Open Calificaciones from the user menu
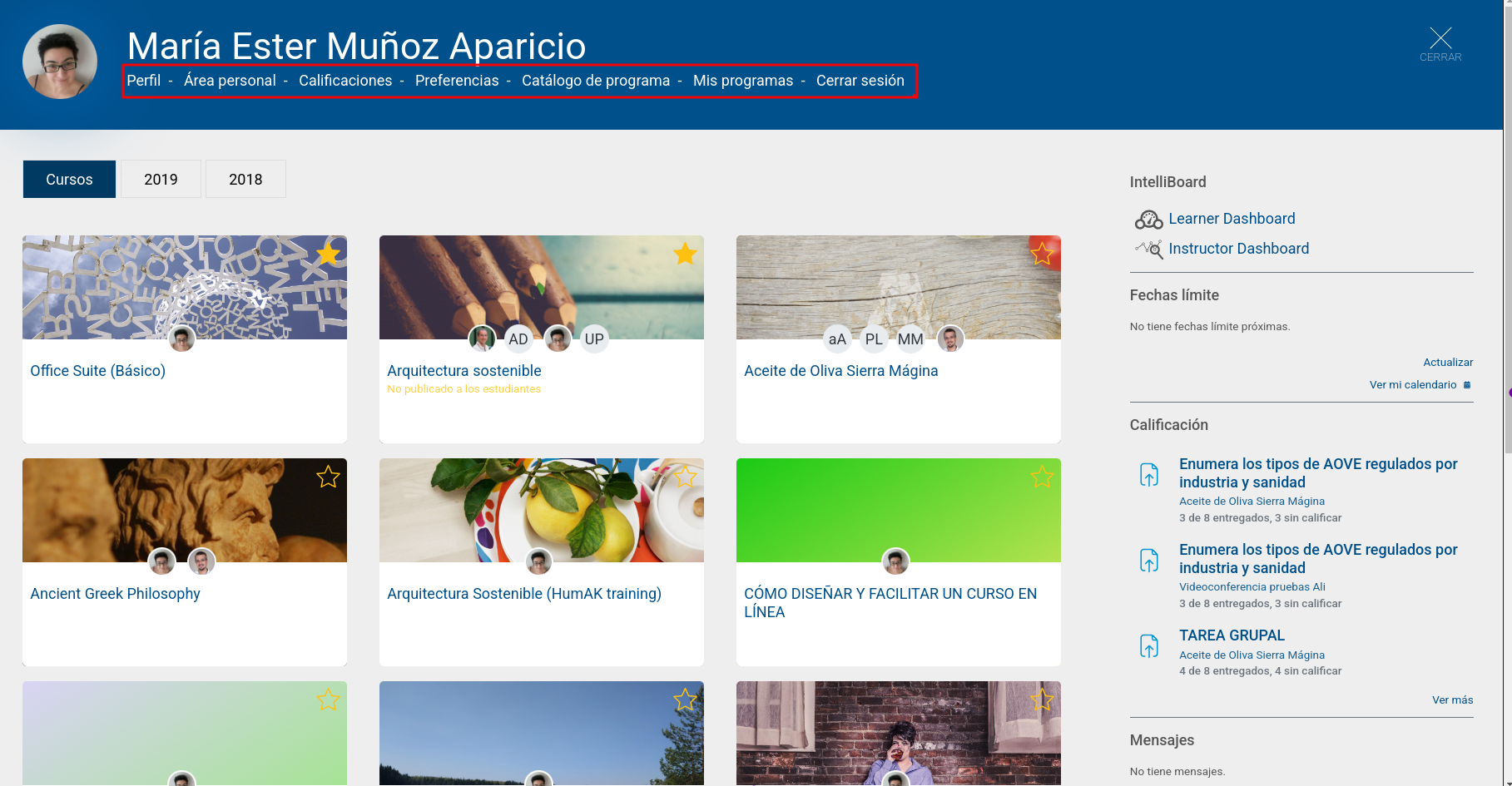Screen dimensions: 1512x786 click(345, 81)
